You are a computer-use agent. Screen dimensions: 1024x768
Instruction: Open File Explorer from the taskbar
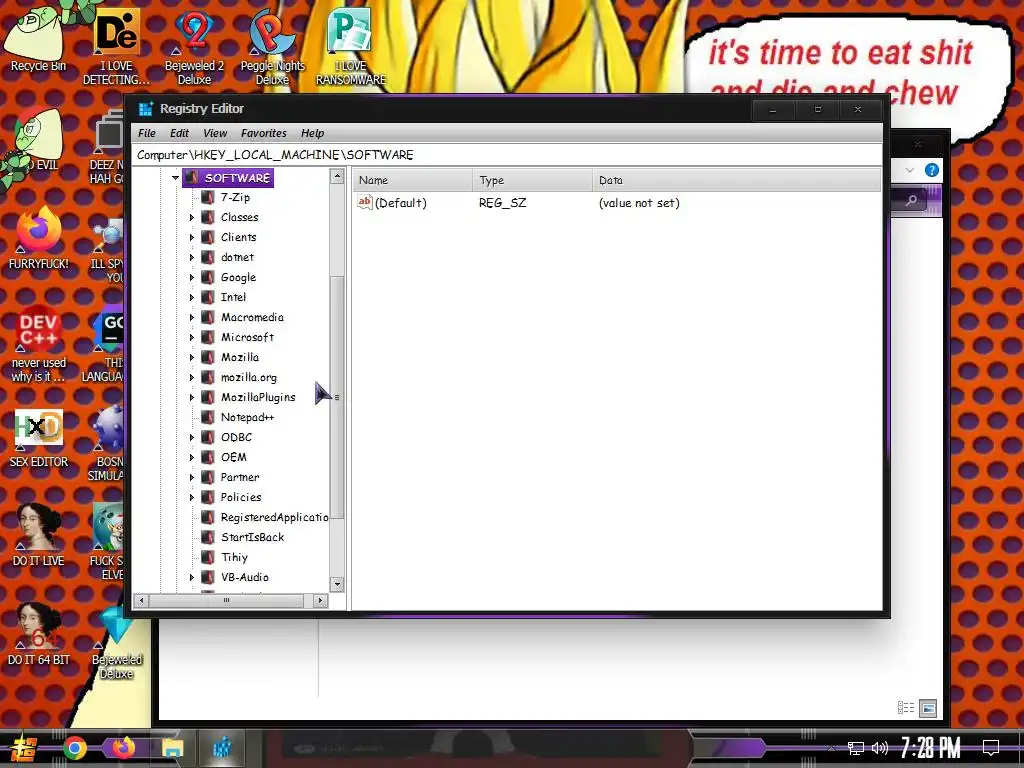point(172,748)
